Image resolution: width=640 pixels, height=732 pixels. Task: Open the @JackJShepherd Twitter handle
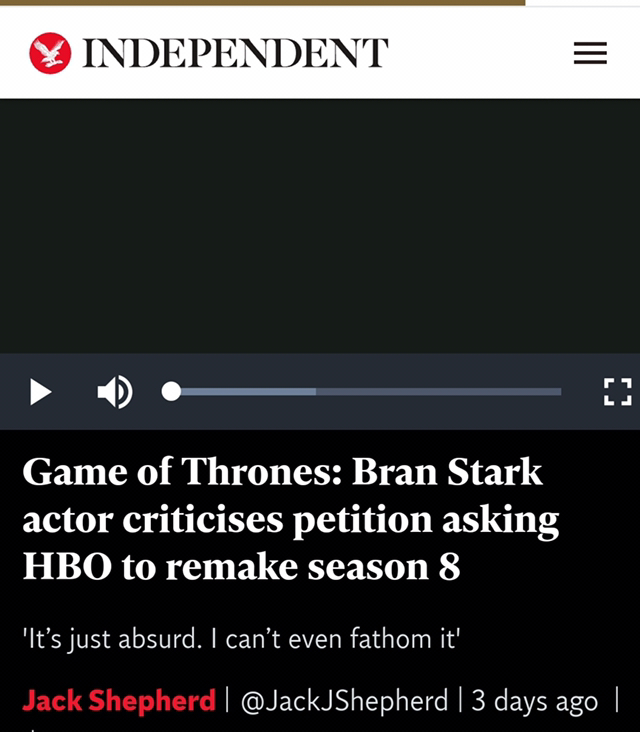345,701
